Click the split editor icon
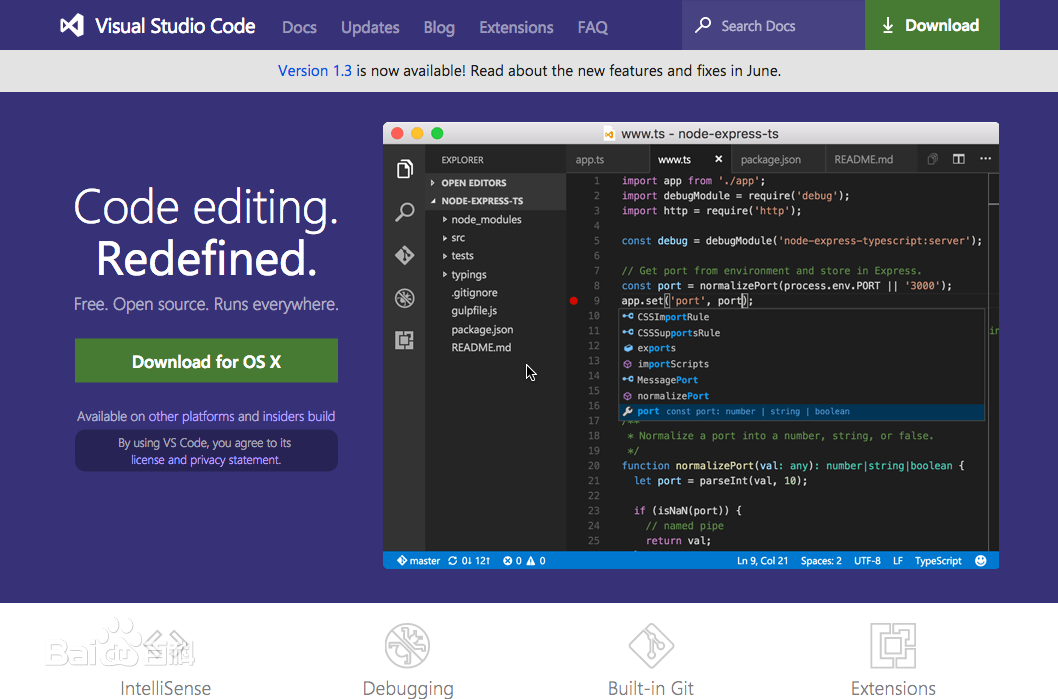The height and width of the screenshot is (699, 1058). [959, 159]
